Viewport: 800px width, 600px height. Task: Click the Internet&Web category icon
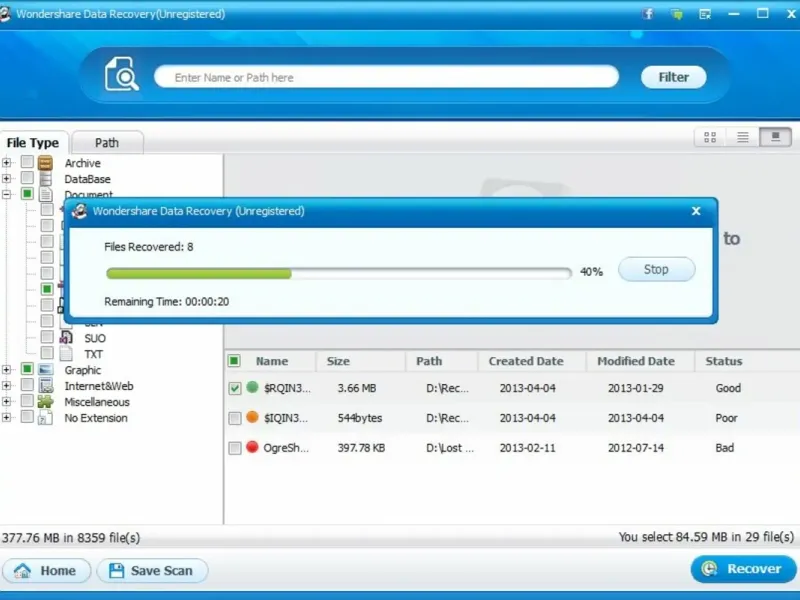[x=46, y=385]
